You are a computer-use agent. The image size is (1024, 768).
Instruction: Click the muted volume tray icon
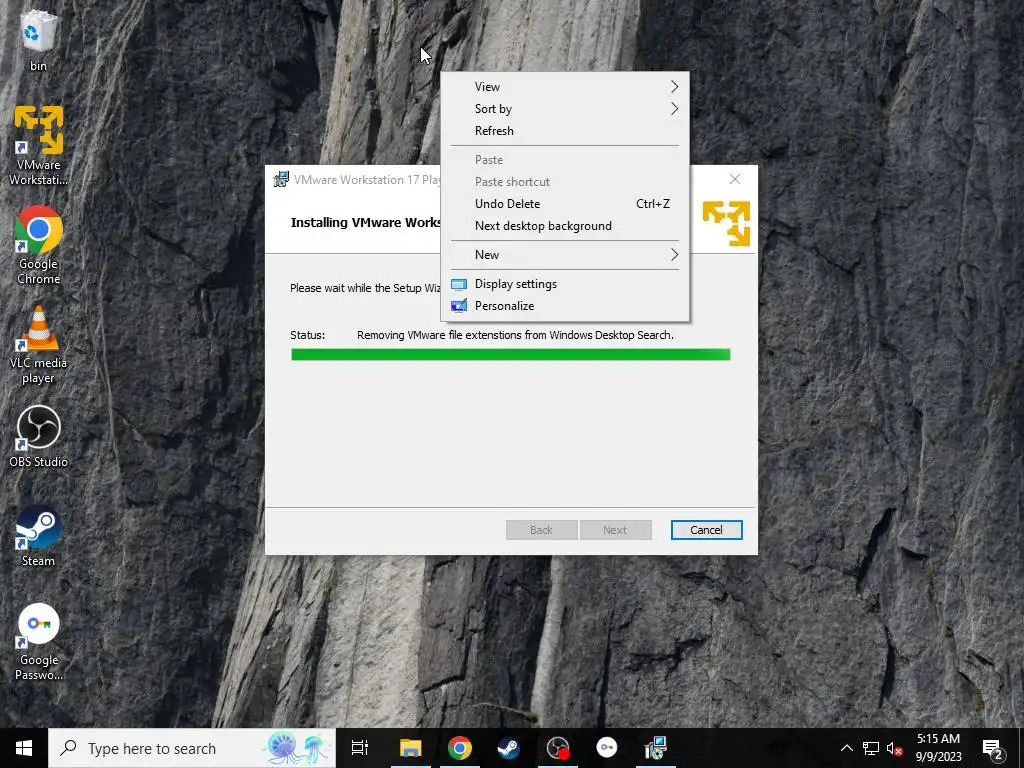point(895,748)
